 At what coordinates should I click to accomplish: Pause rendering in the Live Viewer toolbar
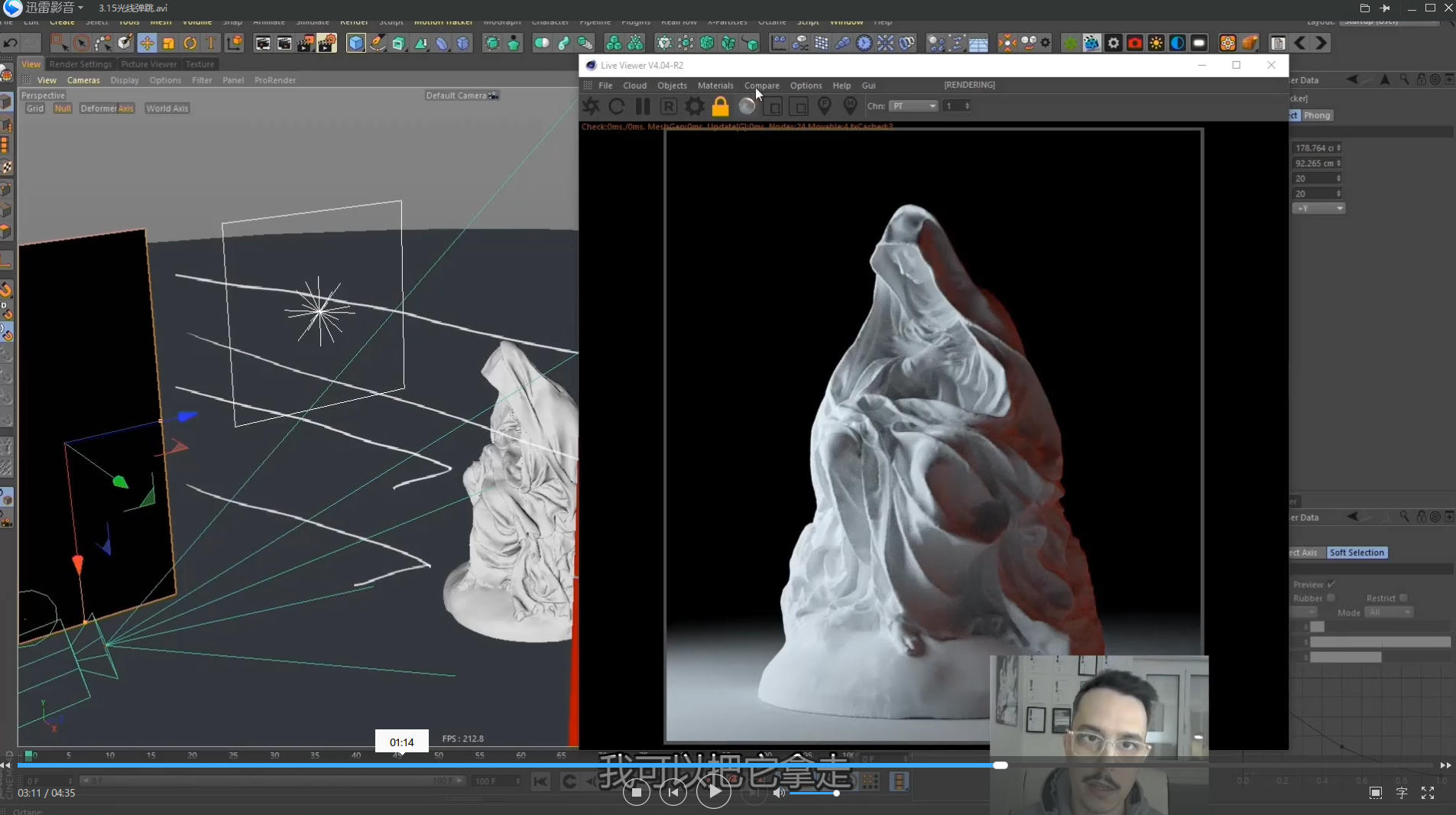click(x=642, y=106)
